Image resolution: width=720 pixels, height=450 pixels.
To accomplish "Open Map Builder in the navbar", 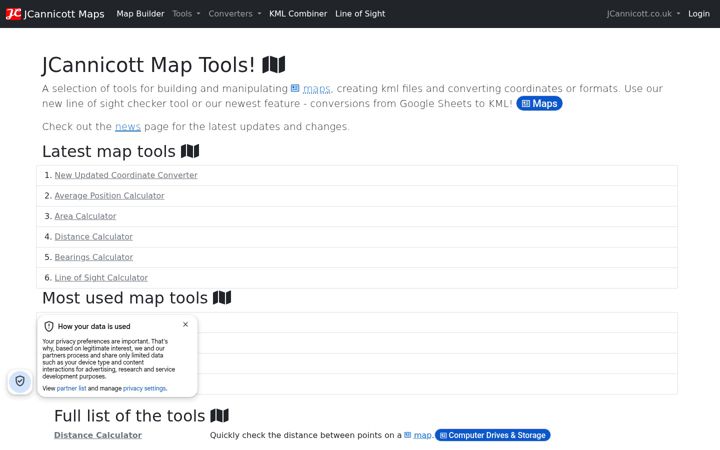I will (x=140, y=14).
